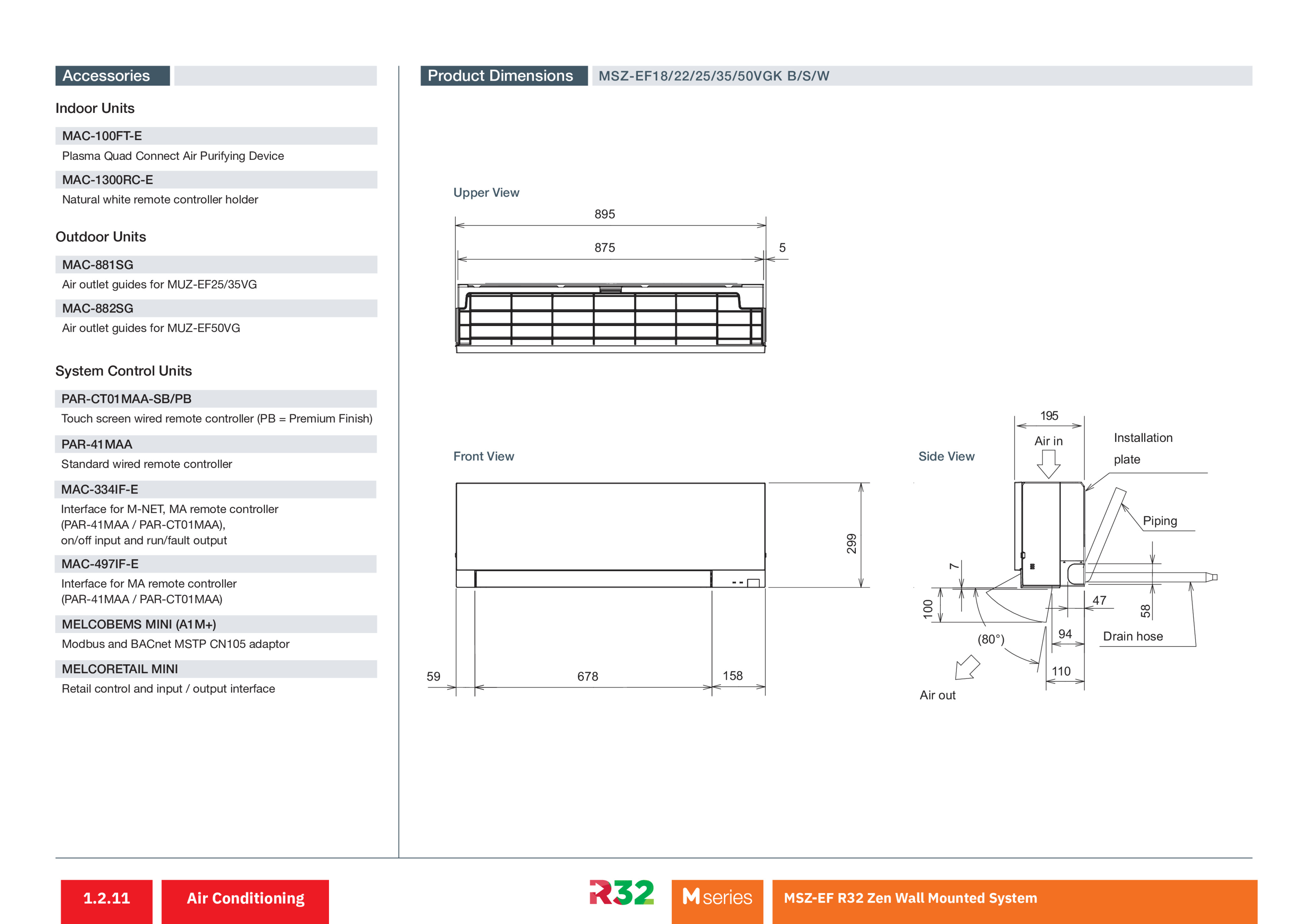Click the Installation plate label

pyautogui.click(x=1143, y=449)
